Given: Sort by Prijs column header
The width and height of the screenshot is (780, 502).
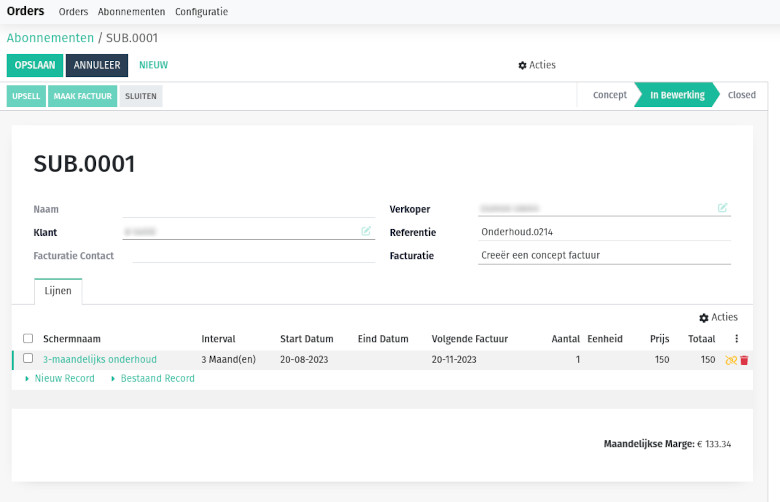Looking at the screenshot, I should click(660, 339).
